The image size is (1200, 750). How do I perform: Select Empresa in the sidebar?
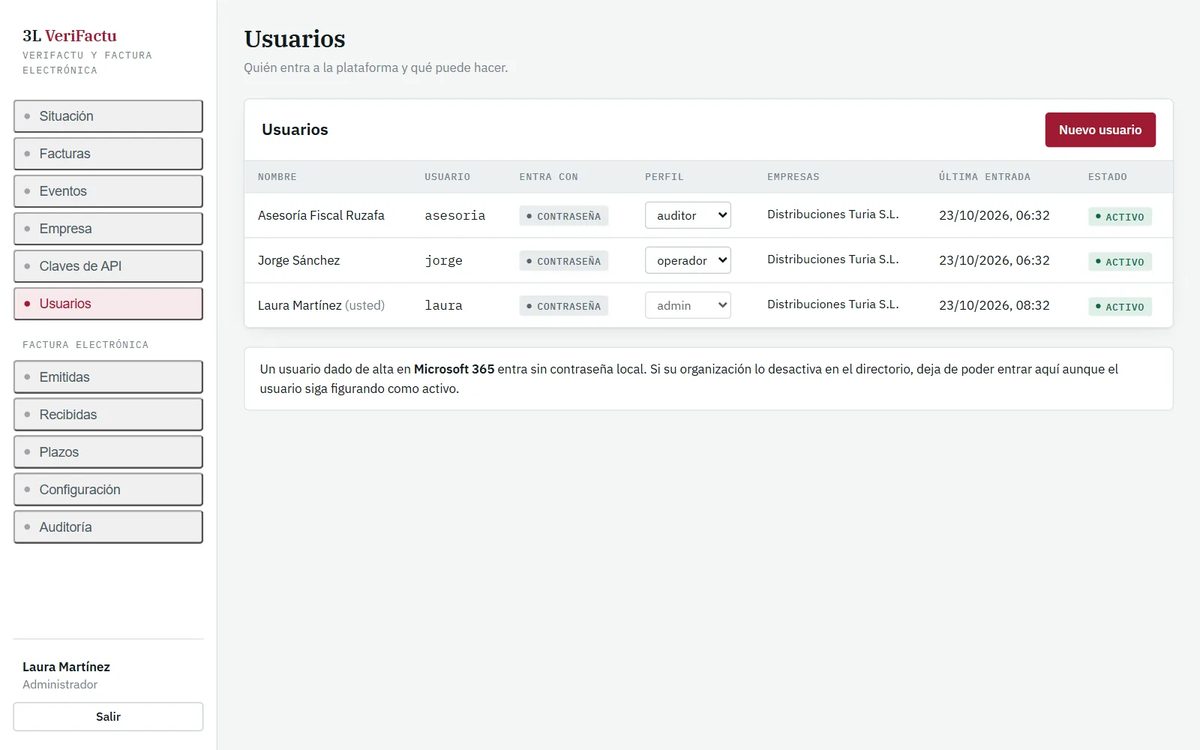(108, 229)
